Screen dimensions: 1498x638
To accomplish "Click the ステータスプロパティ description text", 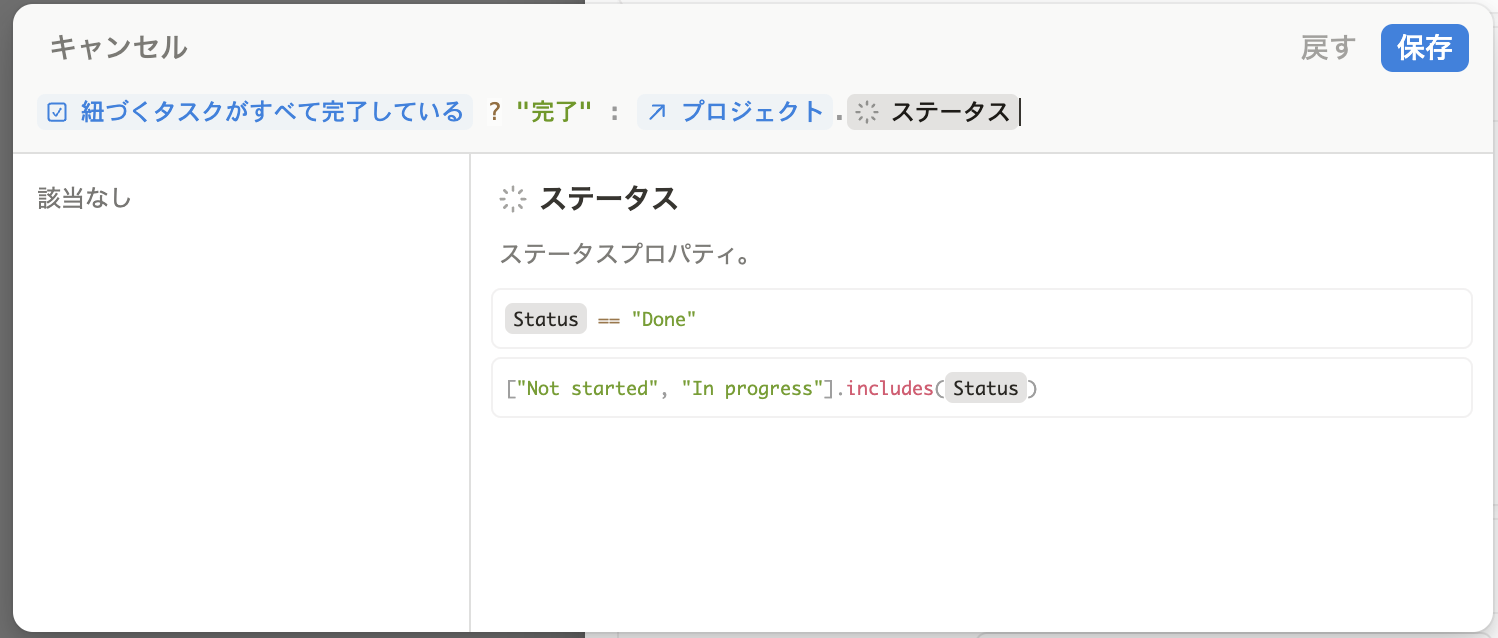I will [x=624, y=254].
